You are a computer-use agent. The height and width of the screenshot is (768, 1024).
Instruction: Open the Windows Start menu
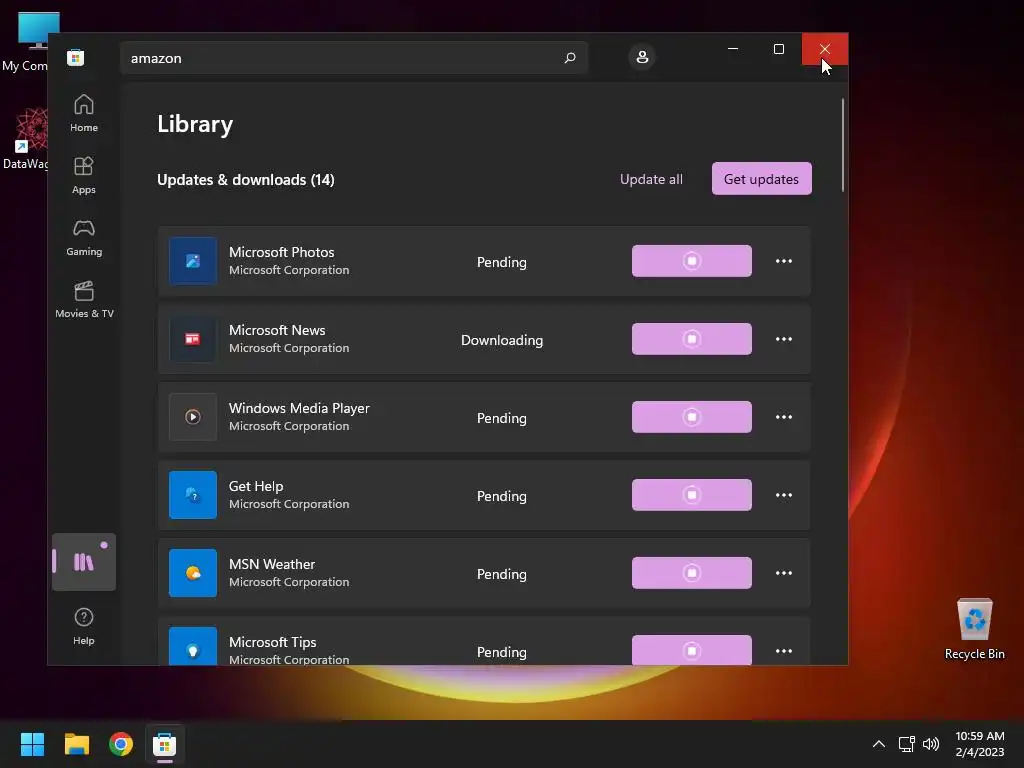(32, 744)
